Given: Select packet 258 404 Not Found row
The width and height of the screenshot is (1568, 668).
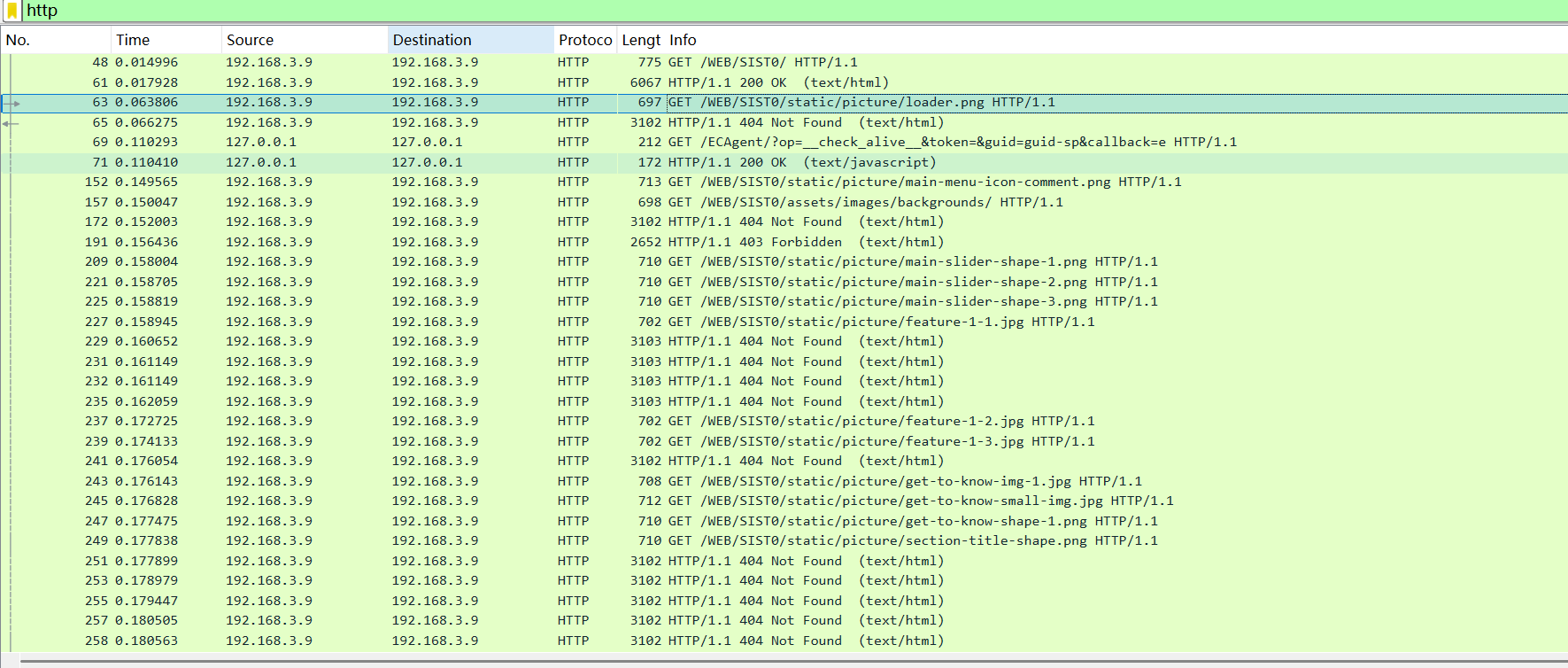Looking at the screenshot, I should pos(784,641).
